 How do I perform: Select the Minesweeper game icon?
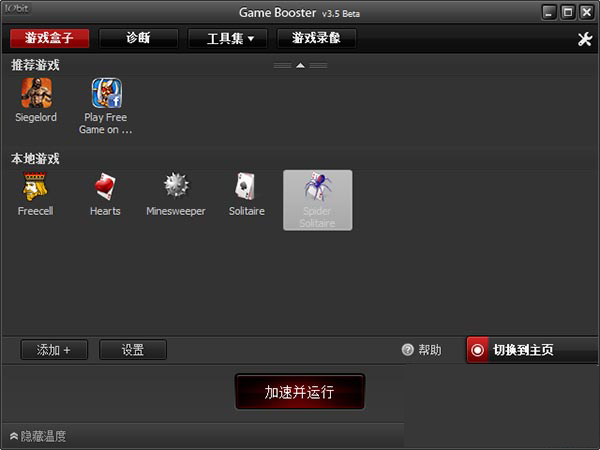tap(176, 186)
